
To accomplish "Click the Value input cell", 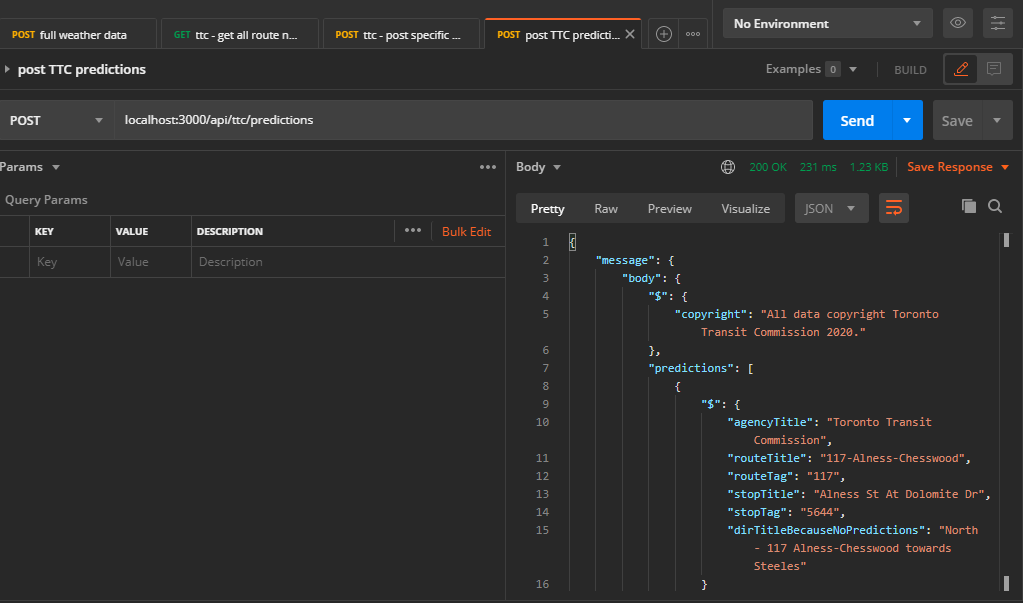I will 151,262.
